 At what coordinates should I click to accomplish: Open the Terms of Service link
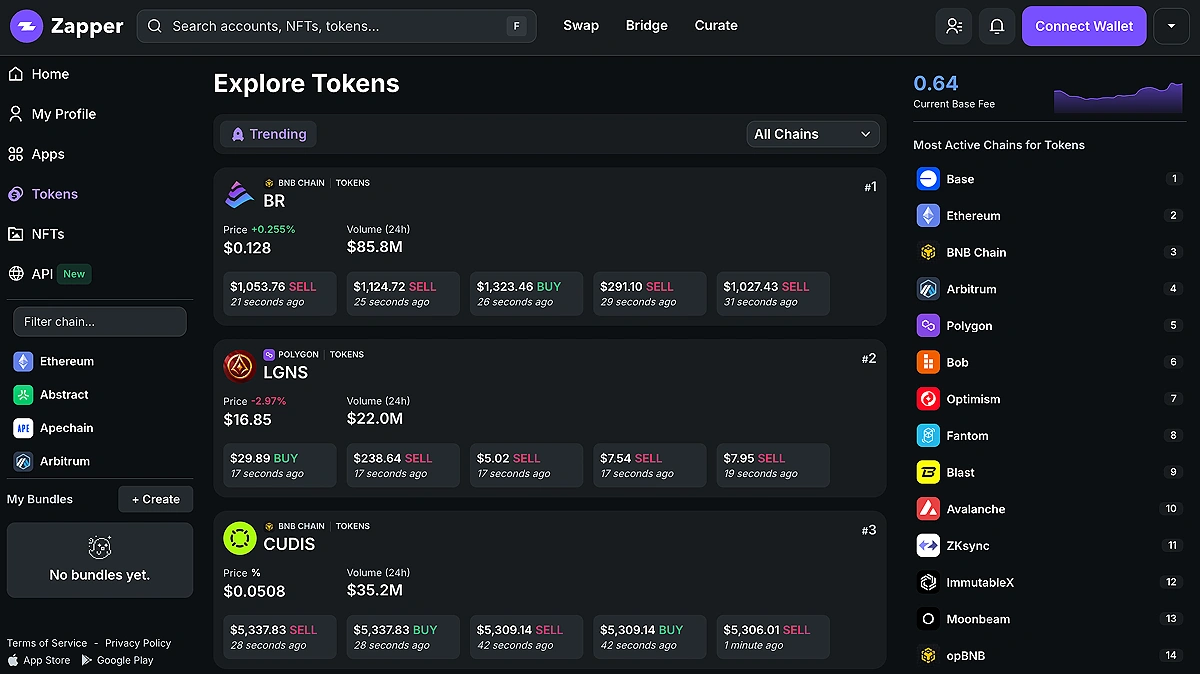(x=47, y=643)
